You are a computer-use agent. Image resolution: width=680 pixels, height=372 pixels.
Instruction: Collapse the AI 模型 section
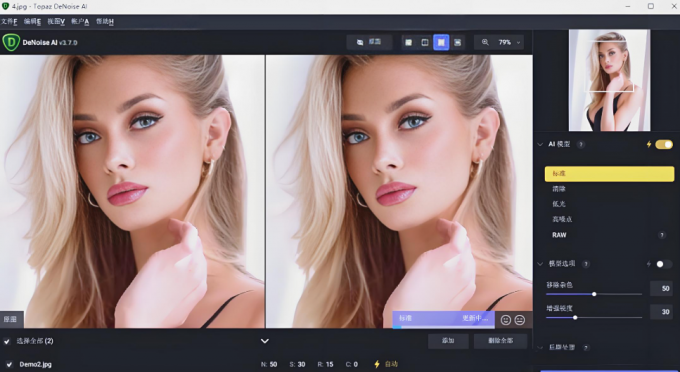pyautogui.click(x=540, y=144)
